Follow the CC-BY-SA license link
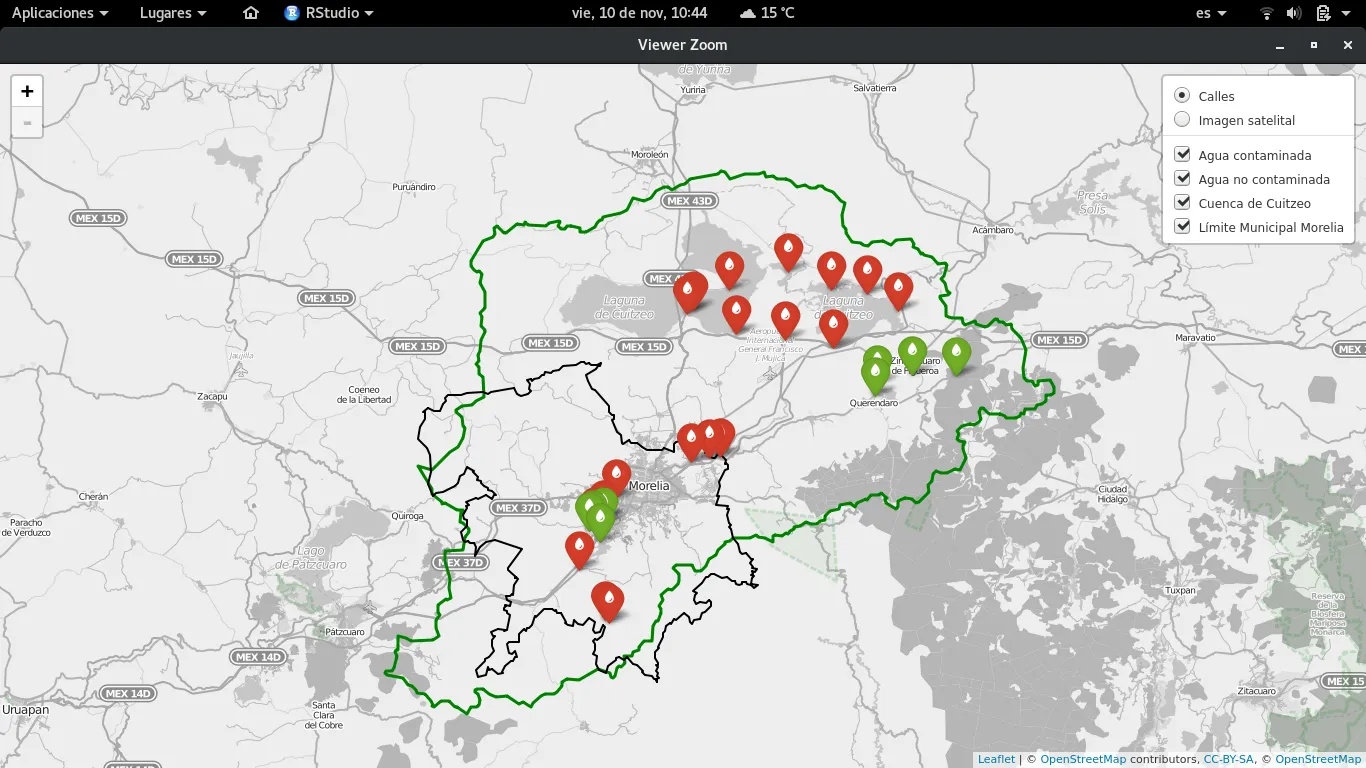Image resolution: width=1366 pixels, height=768 pixels. point(1228,759)
